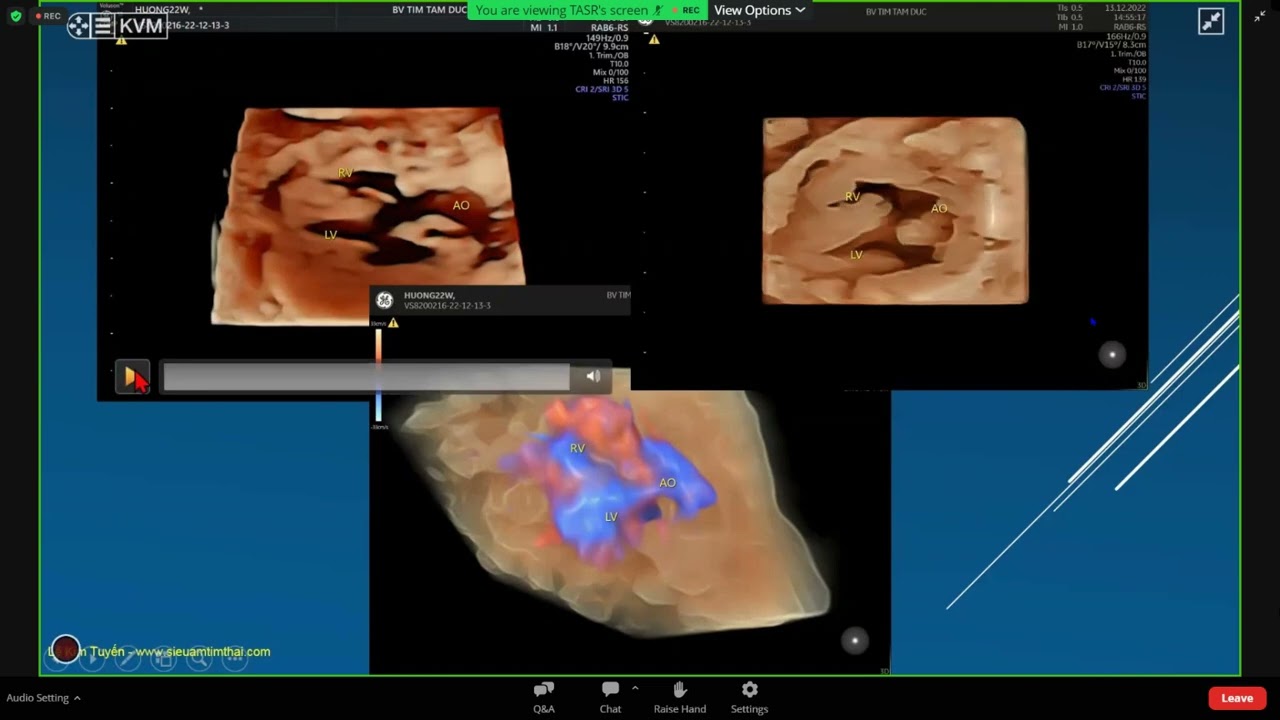The image size is (1280, 720).
Task: Click the warning triangle below the KVM label
Action: (121, 41)
